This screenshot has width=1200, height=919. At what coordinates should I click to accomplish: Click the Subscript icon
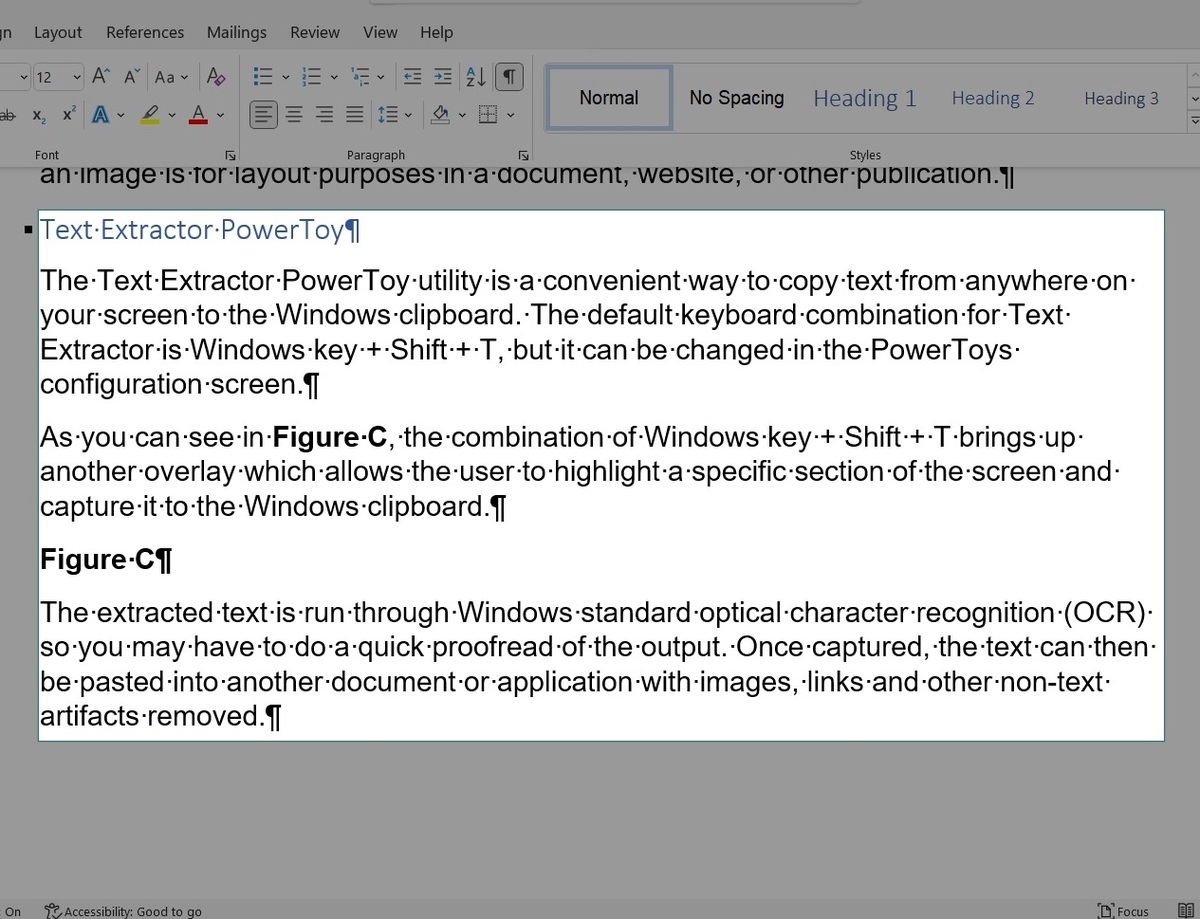point(37,114)
